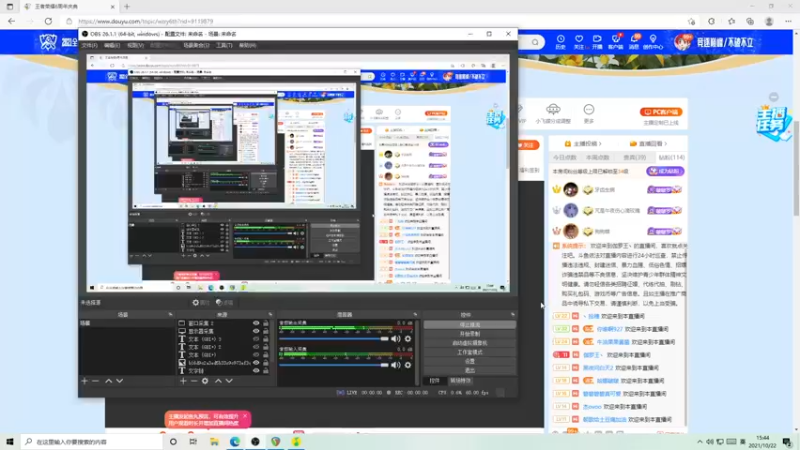Screen dimensions: 800x450
Task: Toggle visibility of 显示器采集 source
Action: click(x=256, y=331)
